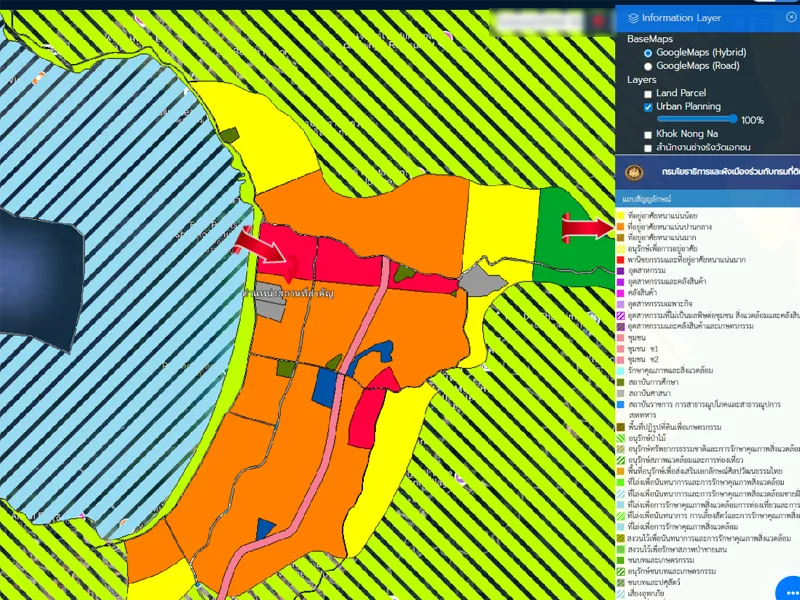Click the yellow low-density residential legend swatch
Viewport: 800px width, 600px height.
620,215
